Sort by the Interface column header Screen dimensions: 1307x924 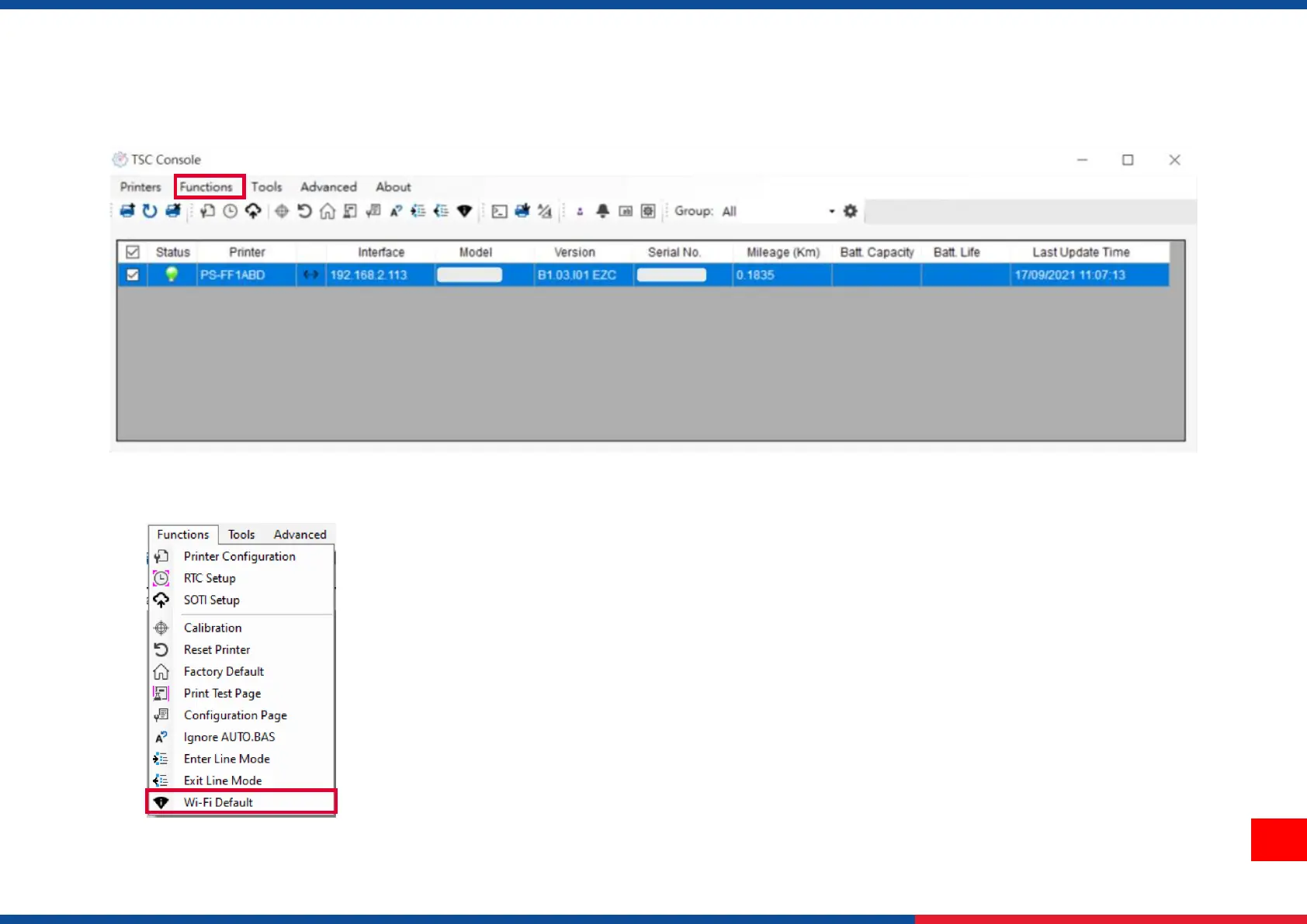[381, 252]
